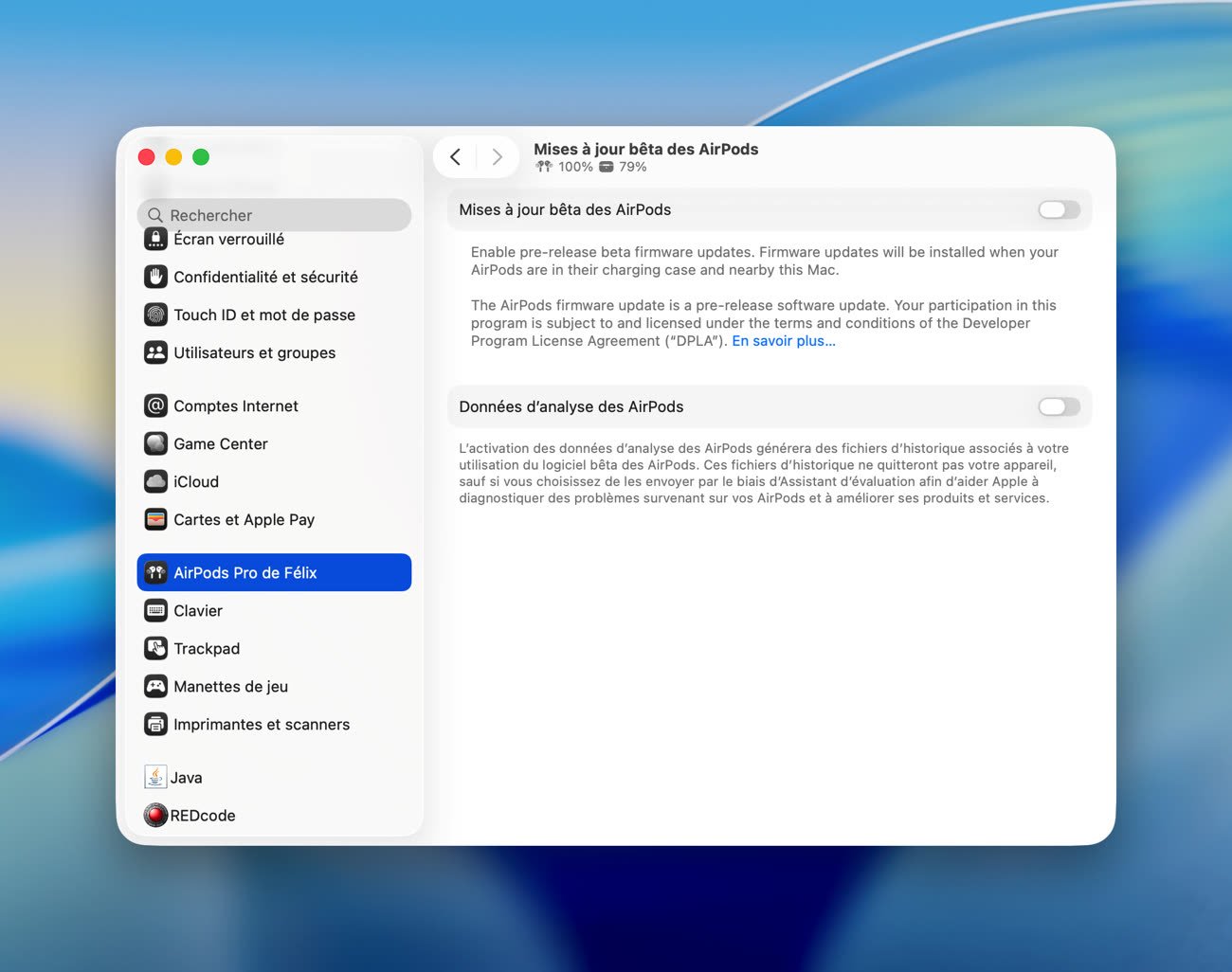Open Confidentialité et sécurité pane
This screenshot has height=972, width=1232.
[x=274, y=277]
